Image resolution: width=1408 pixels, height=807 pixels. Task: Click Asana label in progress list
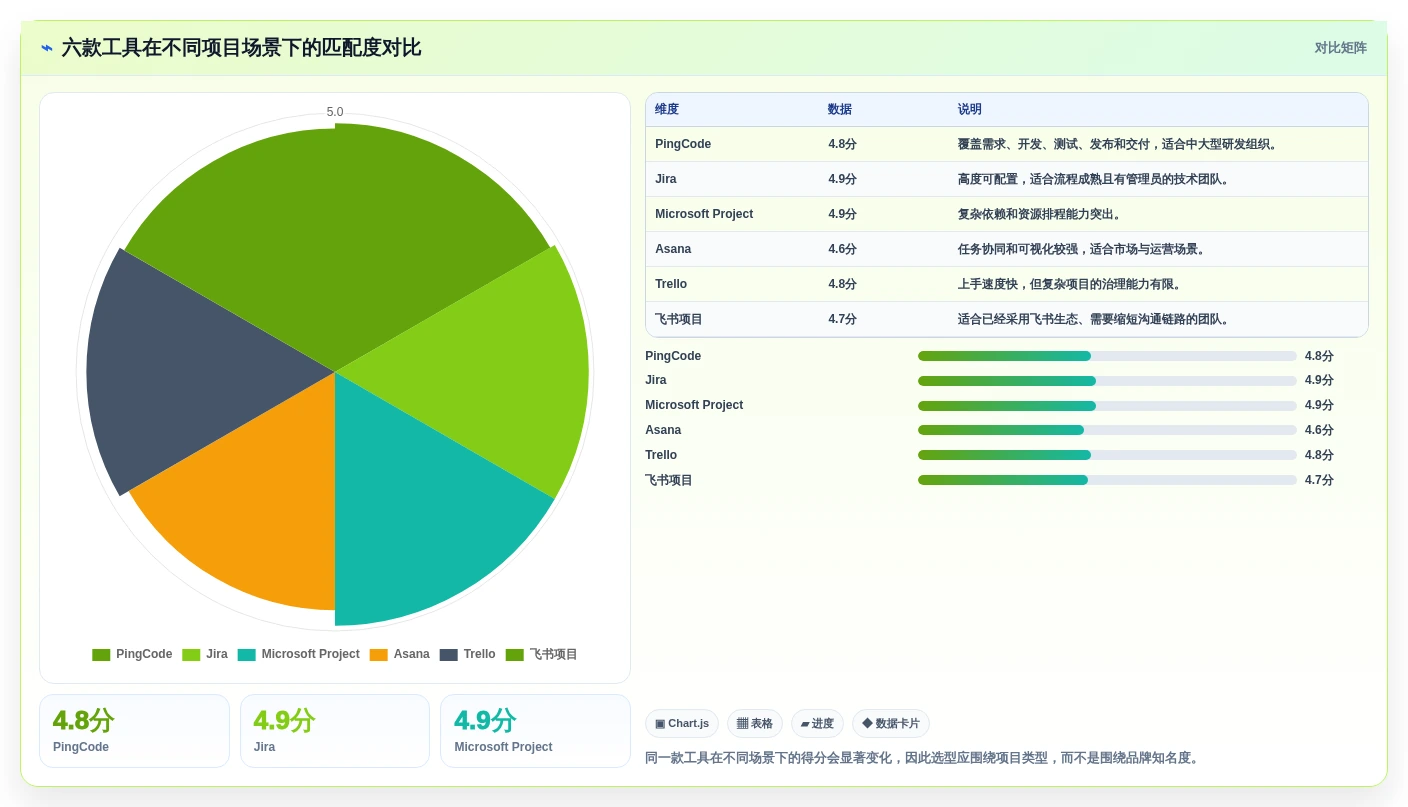coord(663,430)
